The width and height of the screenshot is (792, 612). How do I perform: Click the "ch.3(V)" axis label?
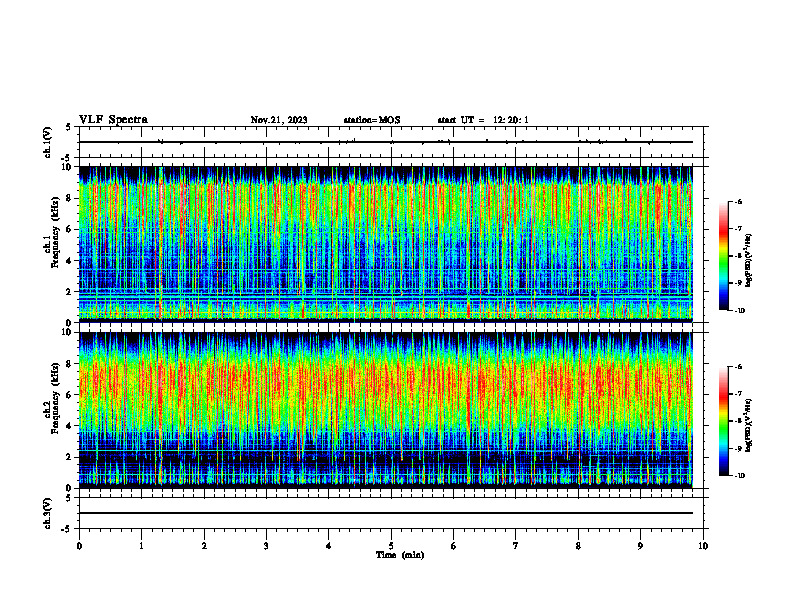tap(48, 513)
